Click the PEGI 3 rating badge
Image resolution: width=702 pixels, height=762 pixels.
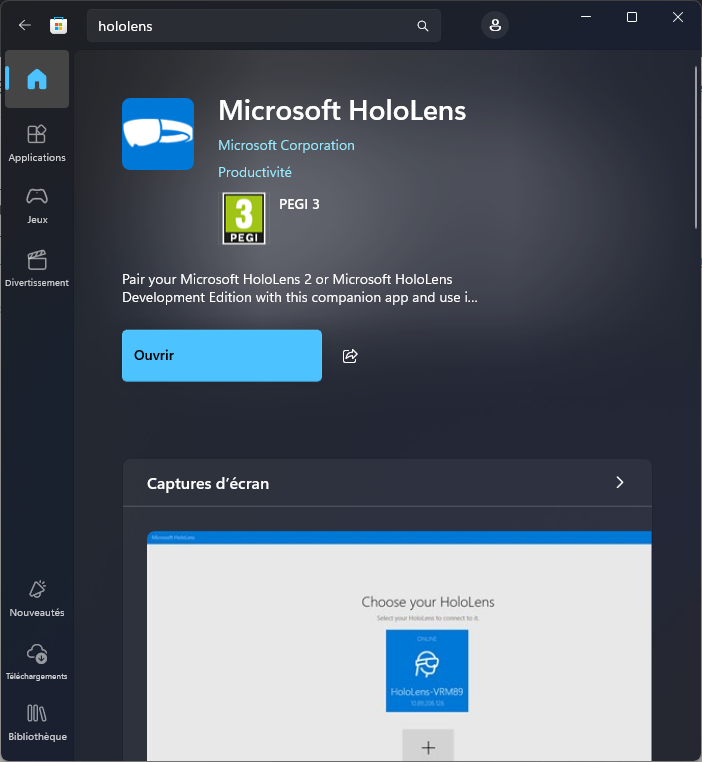point(243,218)
